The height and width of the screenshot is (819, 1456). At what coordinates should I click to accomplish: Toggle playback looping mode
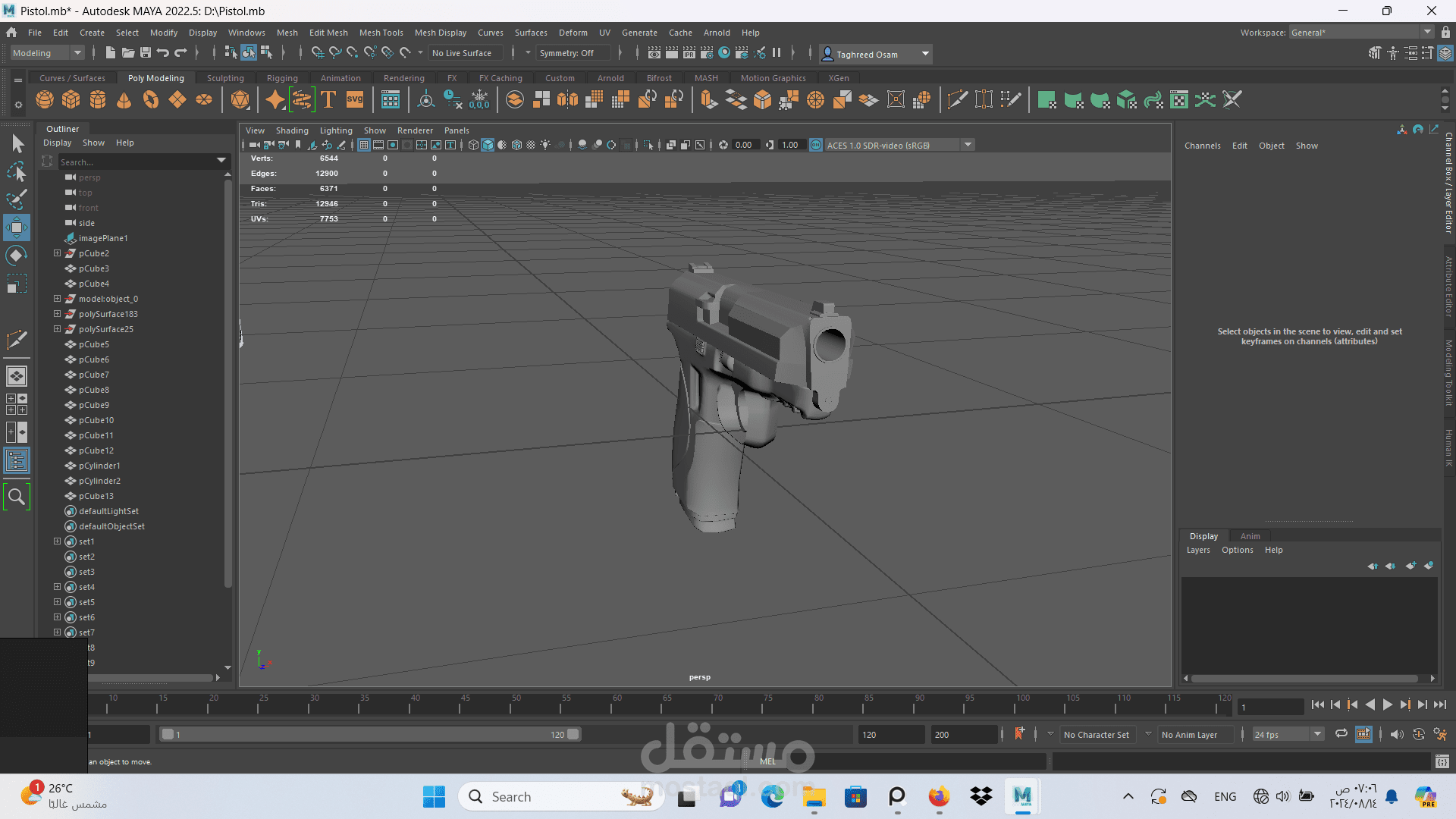1341,733
